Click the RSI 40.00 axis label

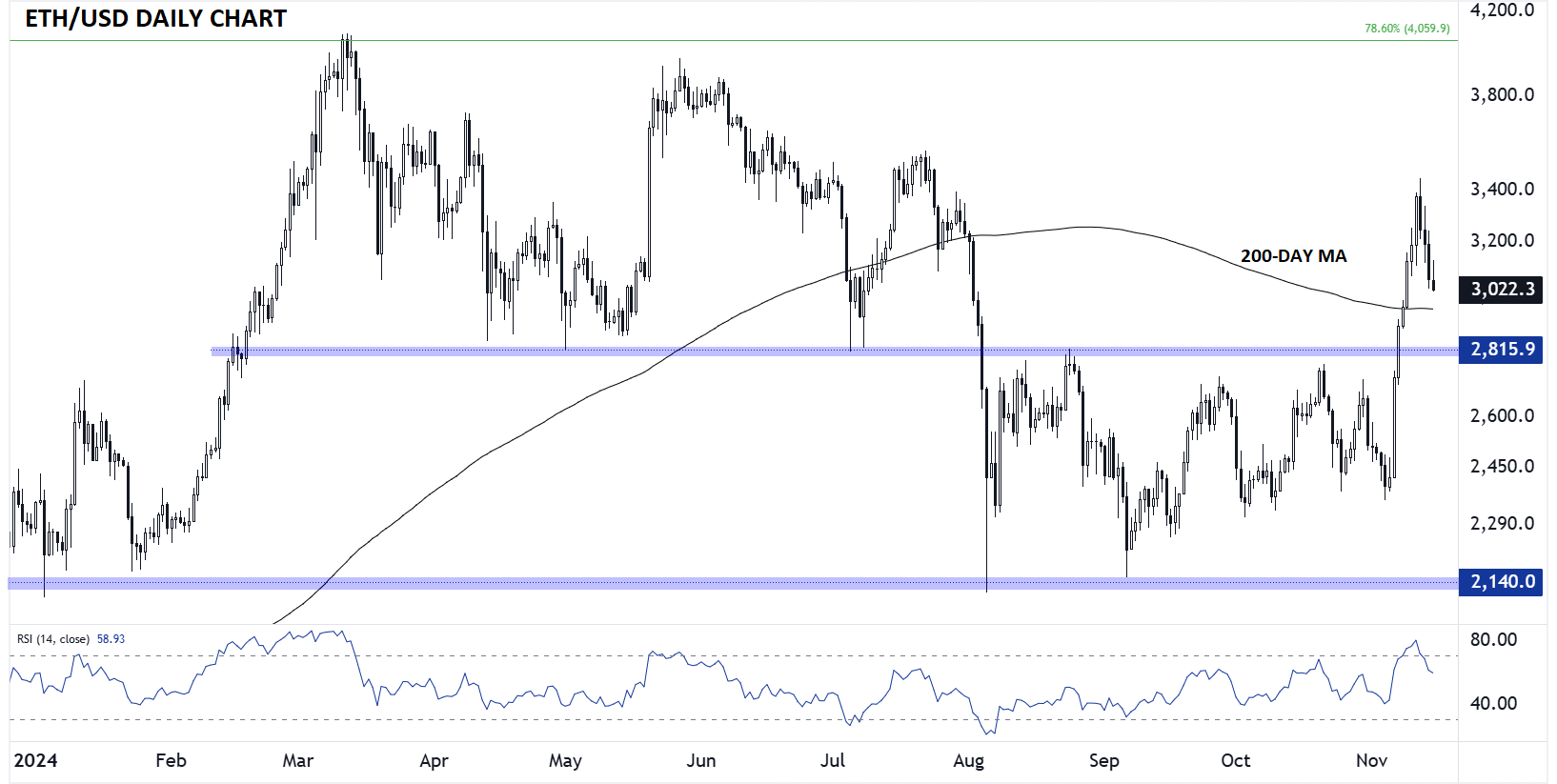tap(1493, 703)
